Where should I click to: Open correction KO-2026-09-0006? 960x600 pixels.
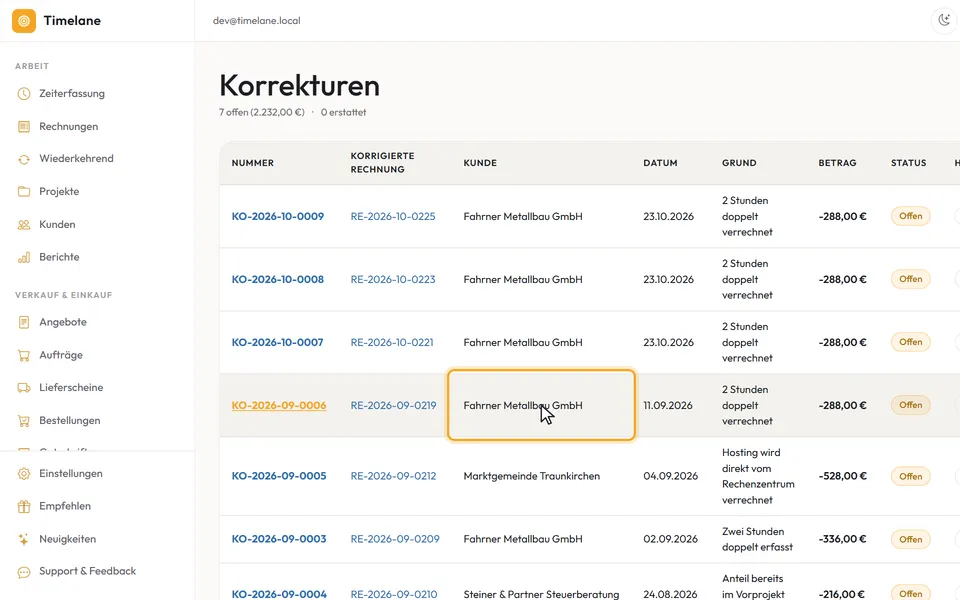pyautogui.click(x=279, y=405)
